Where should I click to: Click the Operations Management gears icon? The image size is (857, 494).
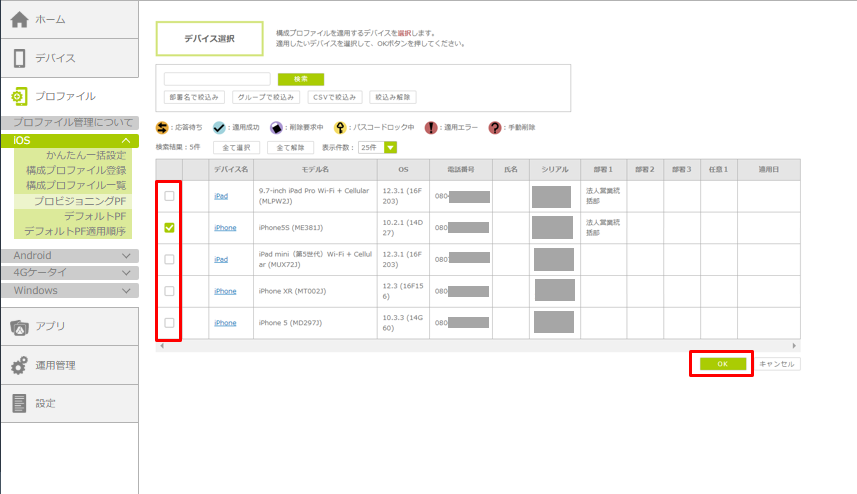tap(19, 365)
